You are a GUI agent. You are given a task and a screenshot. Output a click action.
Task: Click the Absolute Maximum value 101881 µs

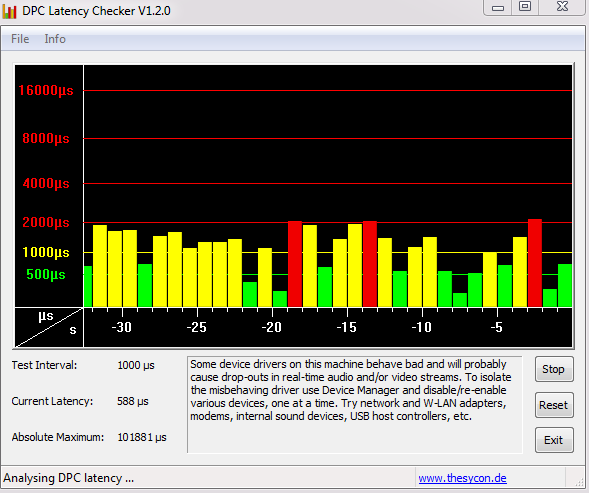click(142, 437)
